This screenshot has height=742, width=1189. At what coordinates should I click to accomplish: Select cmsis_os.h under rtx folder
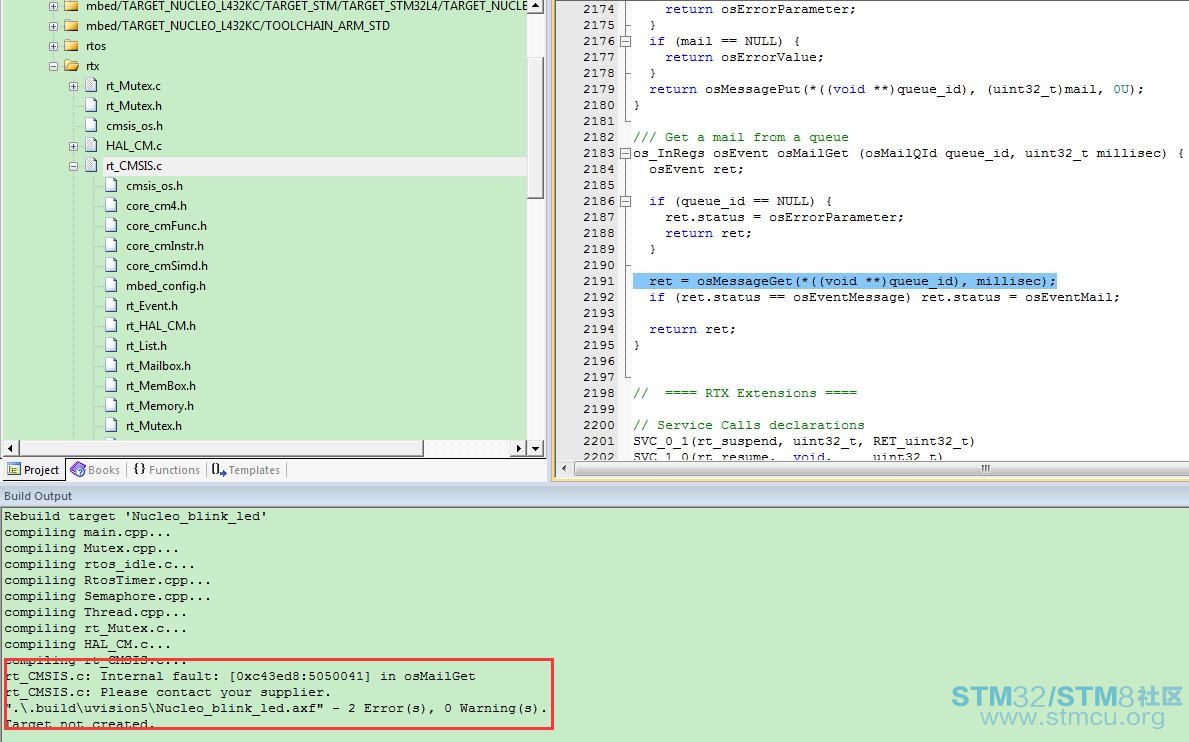(x=134, y=126)
